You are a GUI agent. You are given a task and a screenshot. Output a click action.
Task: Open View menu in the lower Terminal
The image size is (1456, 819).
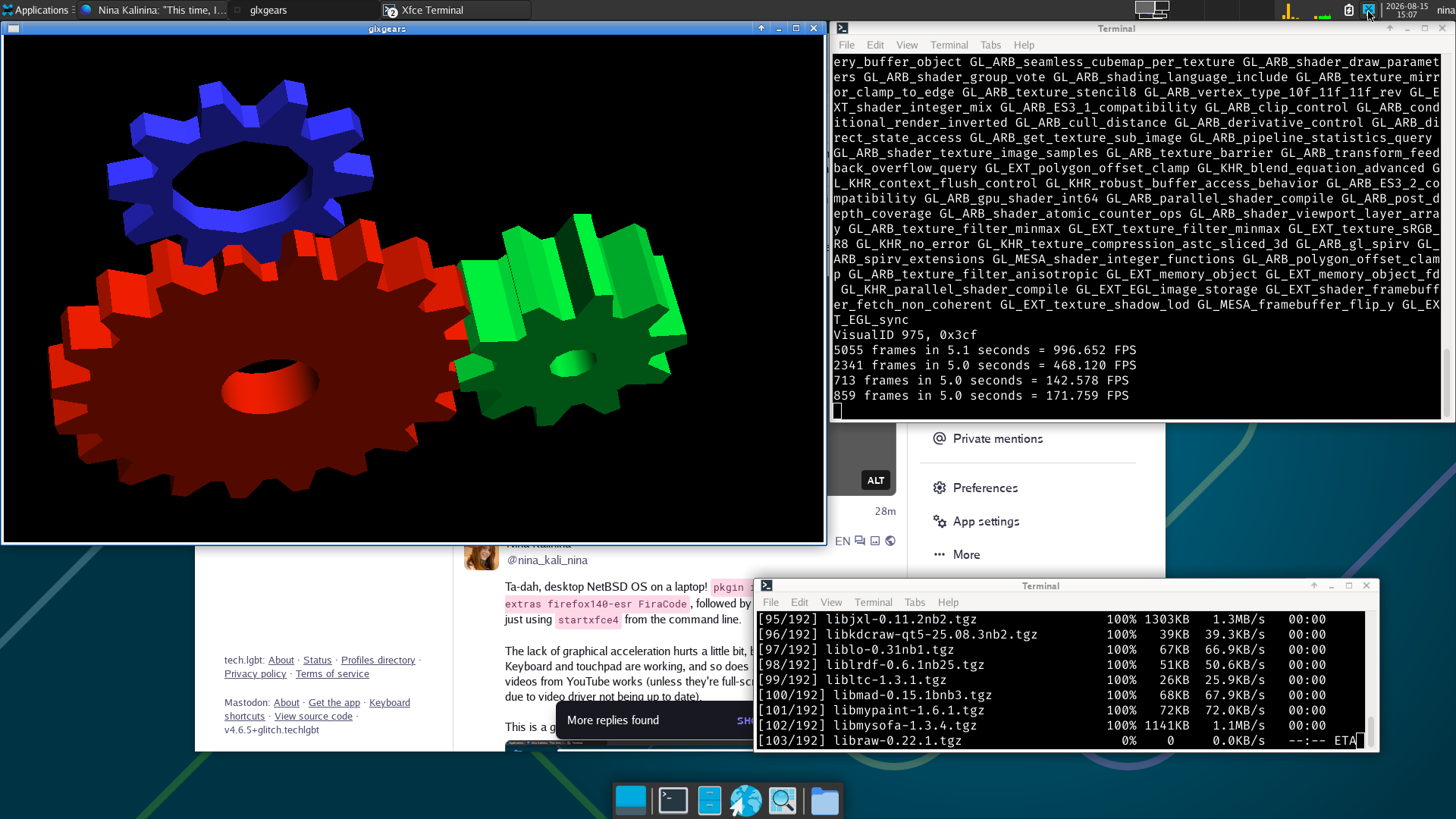[x=831, y=602]
